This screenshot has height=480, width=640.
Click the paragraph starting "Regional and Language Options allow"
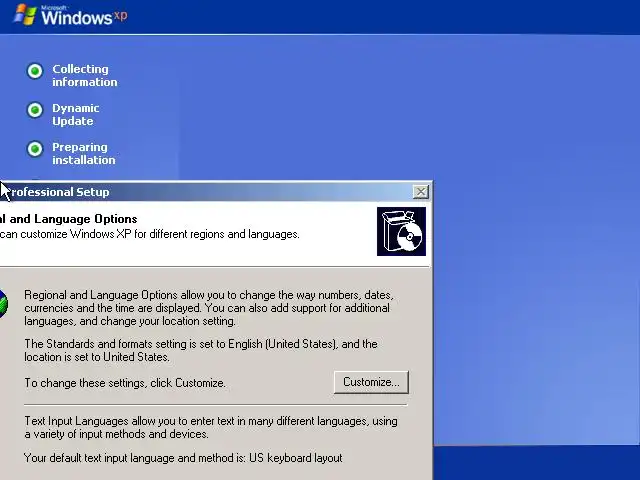209,308
